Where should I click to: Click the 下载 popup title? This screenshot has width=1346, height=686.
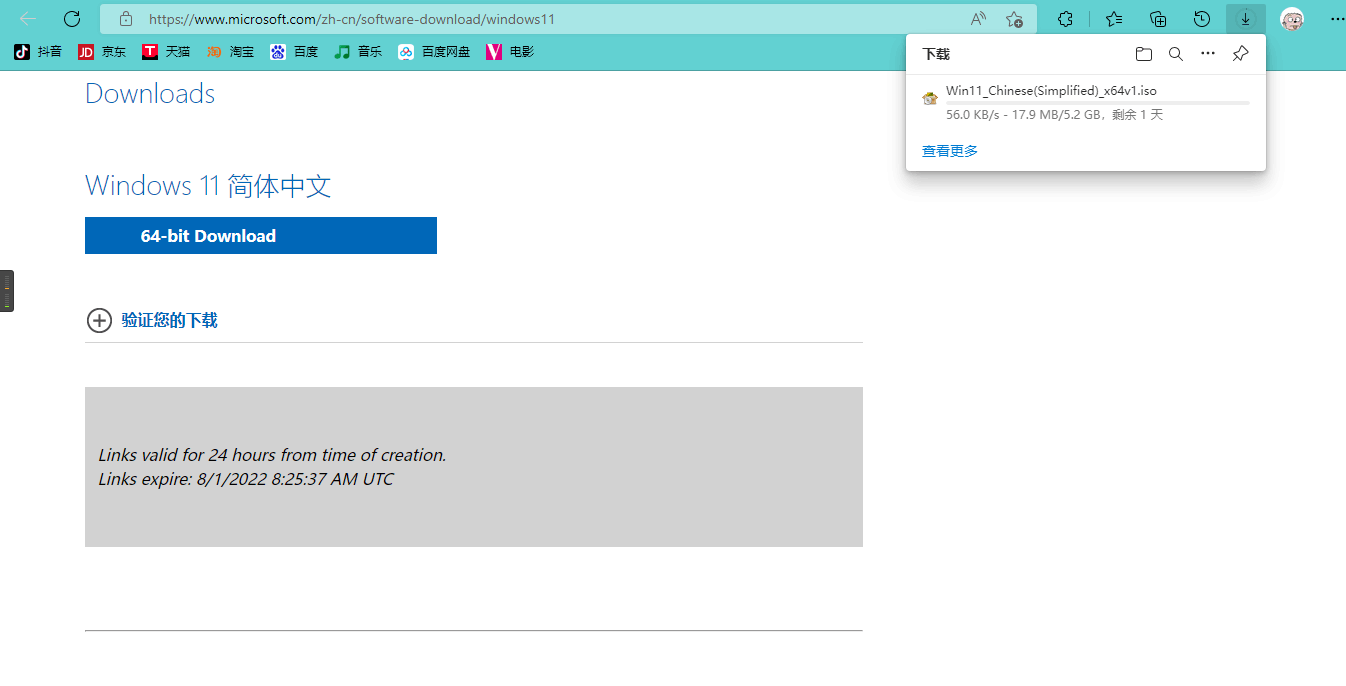point(936,54)
